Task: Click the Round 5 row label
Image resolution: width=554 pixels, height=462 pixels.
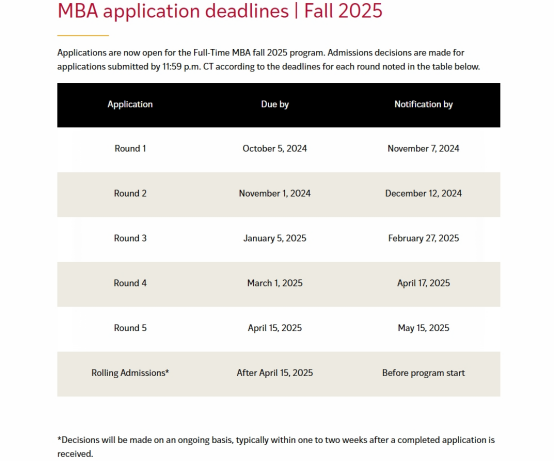Action: point(130,328)
